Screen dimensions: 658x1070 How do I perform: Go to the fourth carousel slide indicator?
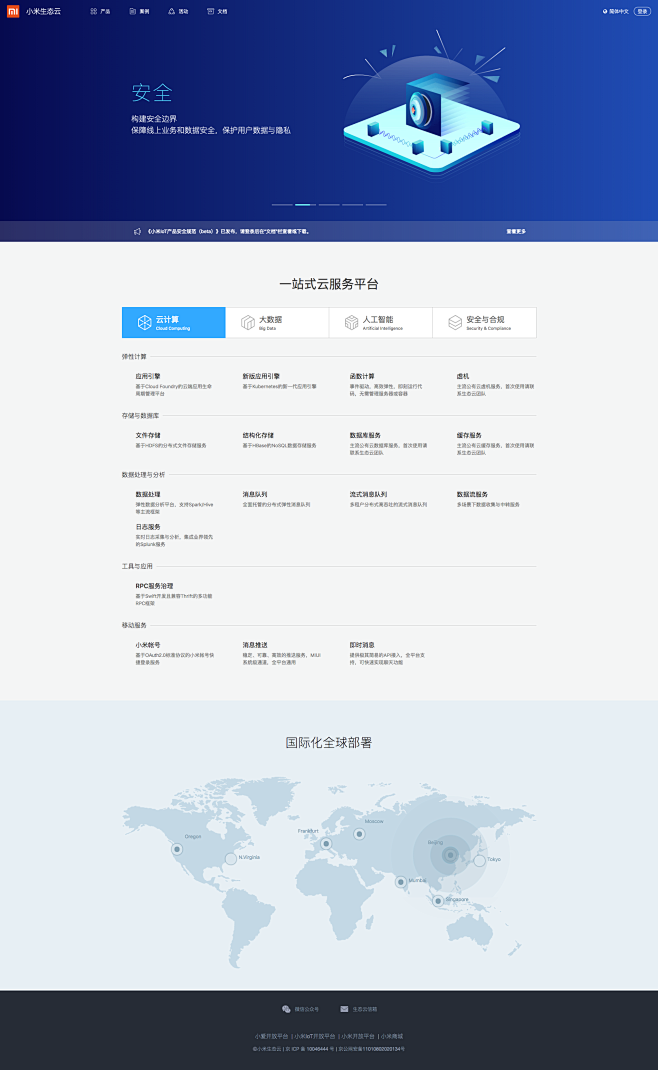pos(352,205)
